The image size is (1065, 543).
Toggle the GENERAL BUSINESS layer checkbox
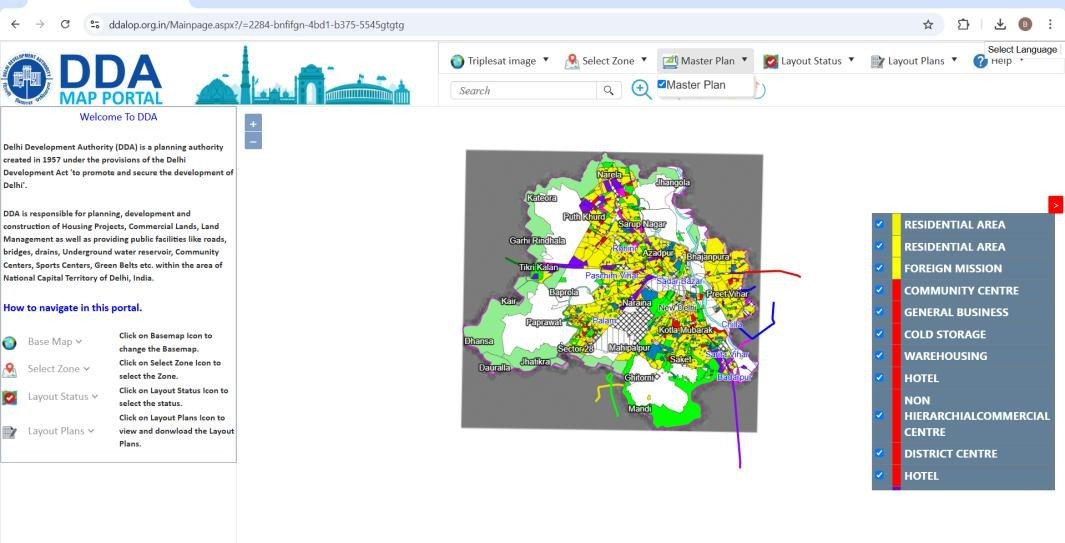click(880, 311)
